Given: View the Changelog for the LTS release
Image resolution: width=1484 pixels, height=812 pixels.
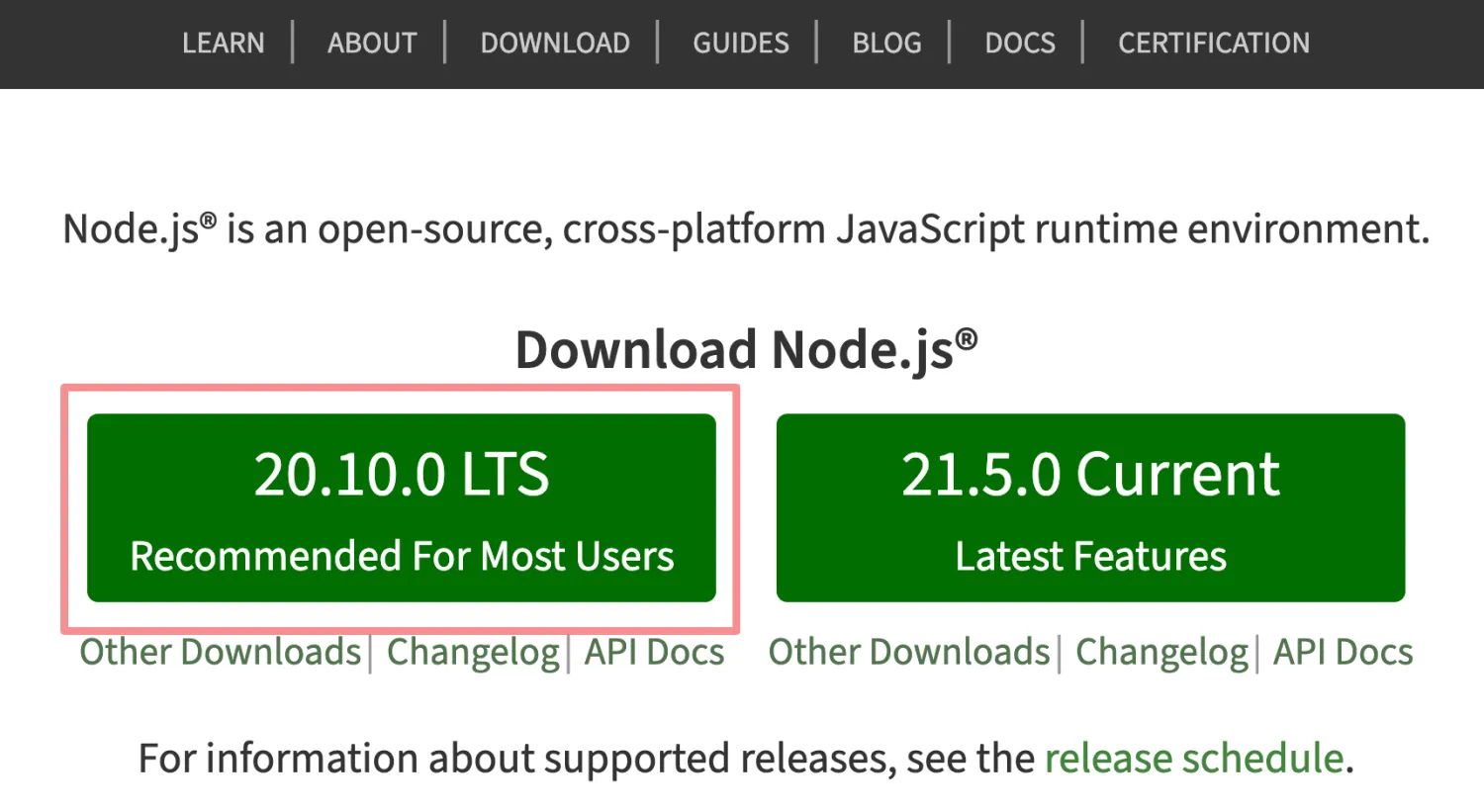Looking at the screenshot, I should (x=473, y=653).
